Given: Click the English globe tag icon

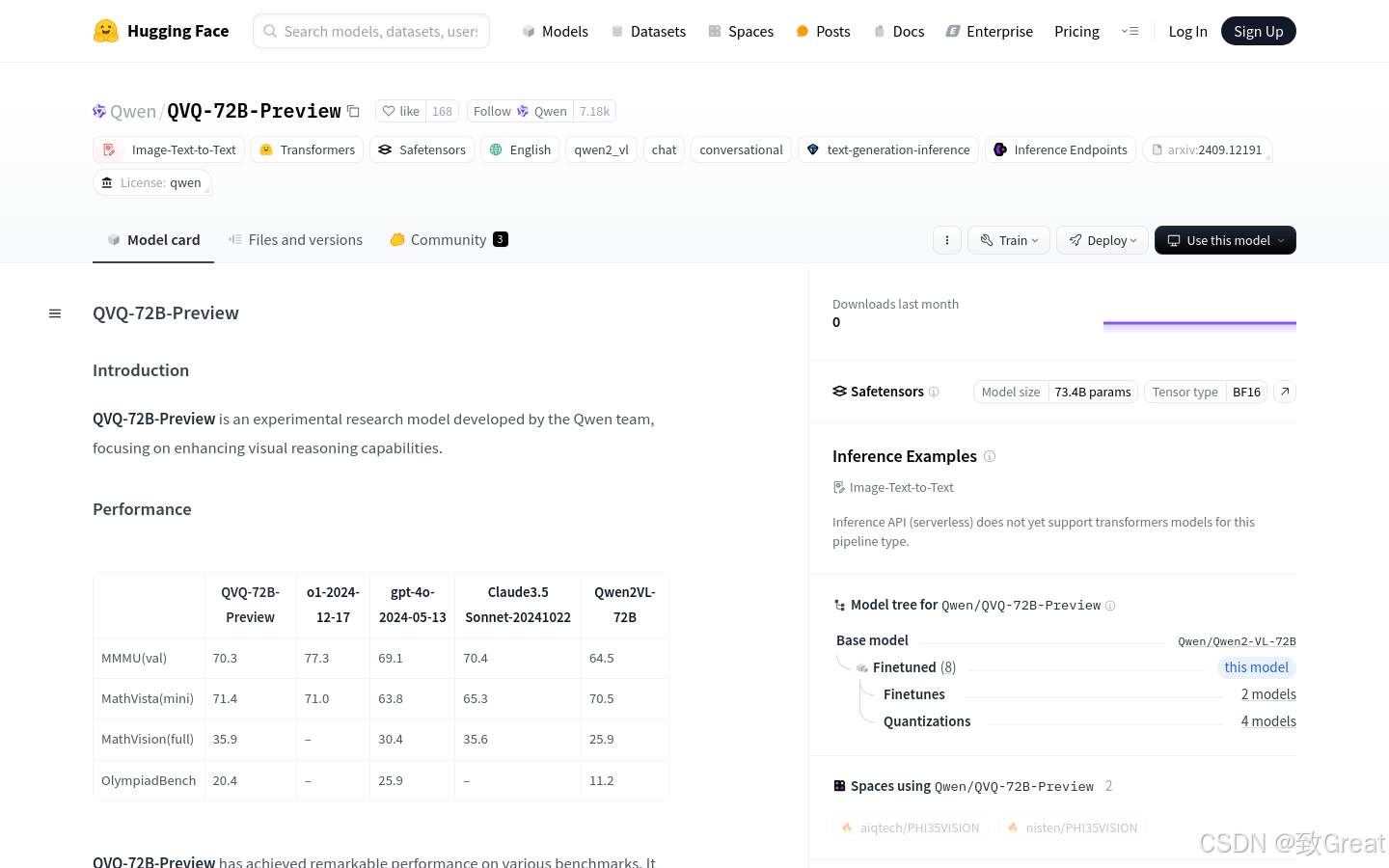Looking at the screenshot, I should point(496,149).
